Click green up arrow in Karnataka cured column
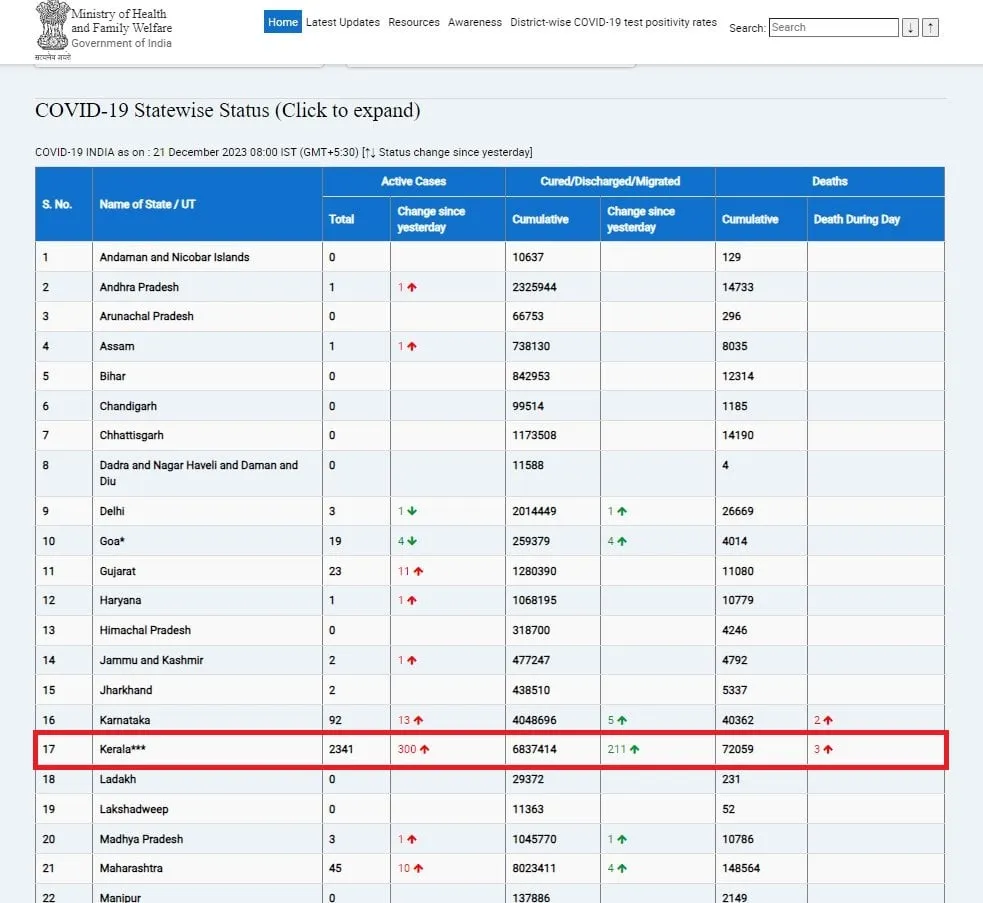Screen dimensions: 983x903 click(x=622, y=721)
